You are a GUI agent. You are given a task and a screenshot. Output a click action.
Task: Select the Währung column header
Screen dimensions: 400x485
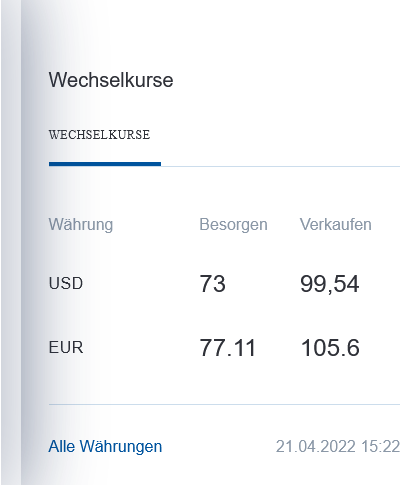click(x=81, y=225)
